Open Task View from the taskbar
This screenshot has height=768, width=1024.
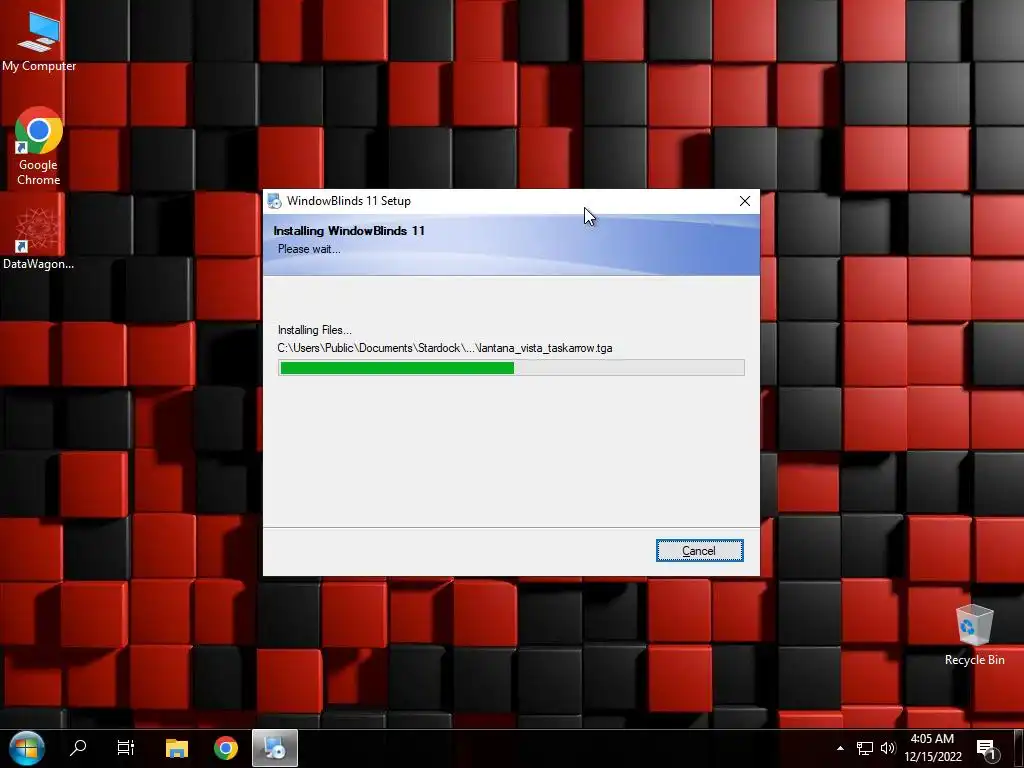125,748
